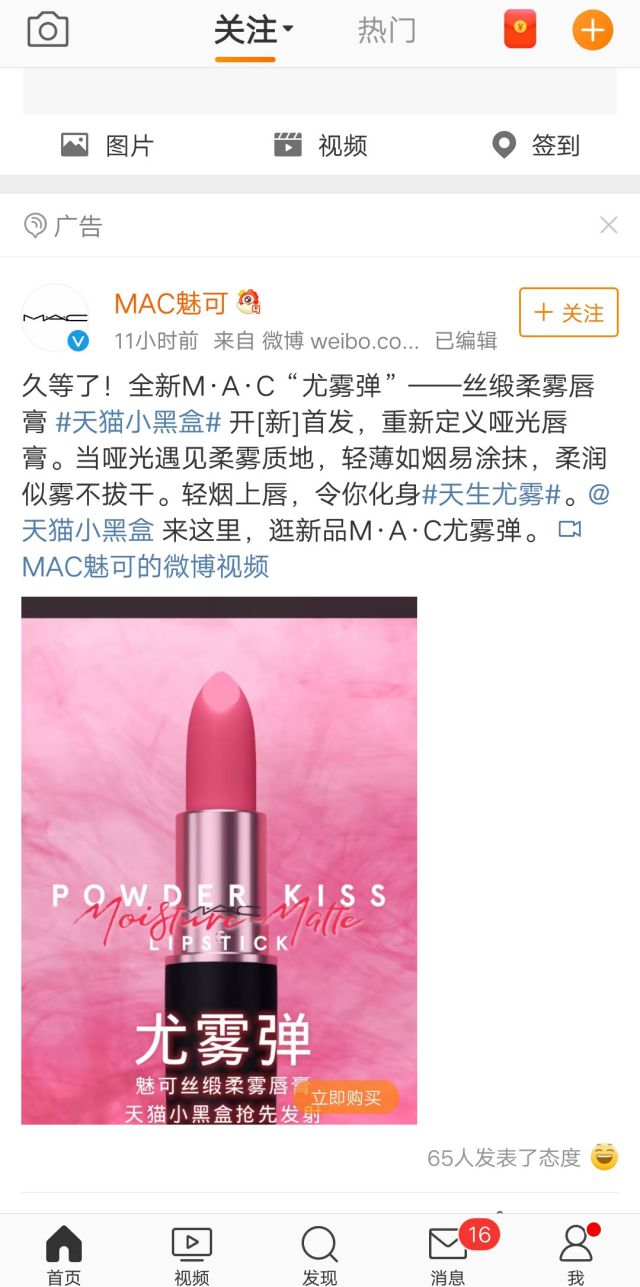Image resolution: width=640 pixels, height=1287 pixels.
Task: Play the Powder Kiss lipstick video thumbnail
Action: [x=219, y=860]
